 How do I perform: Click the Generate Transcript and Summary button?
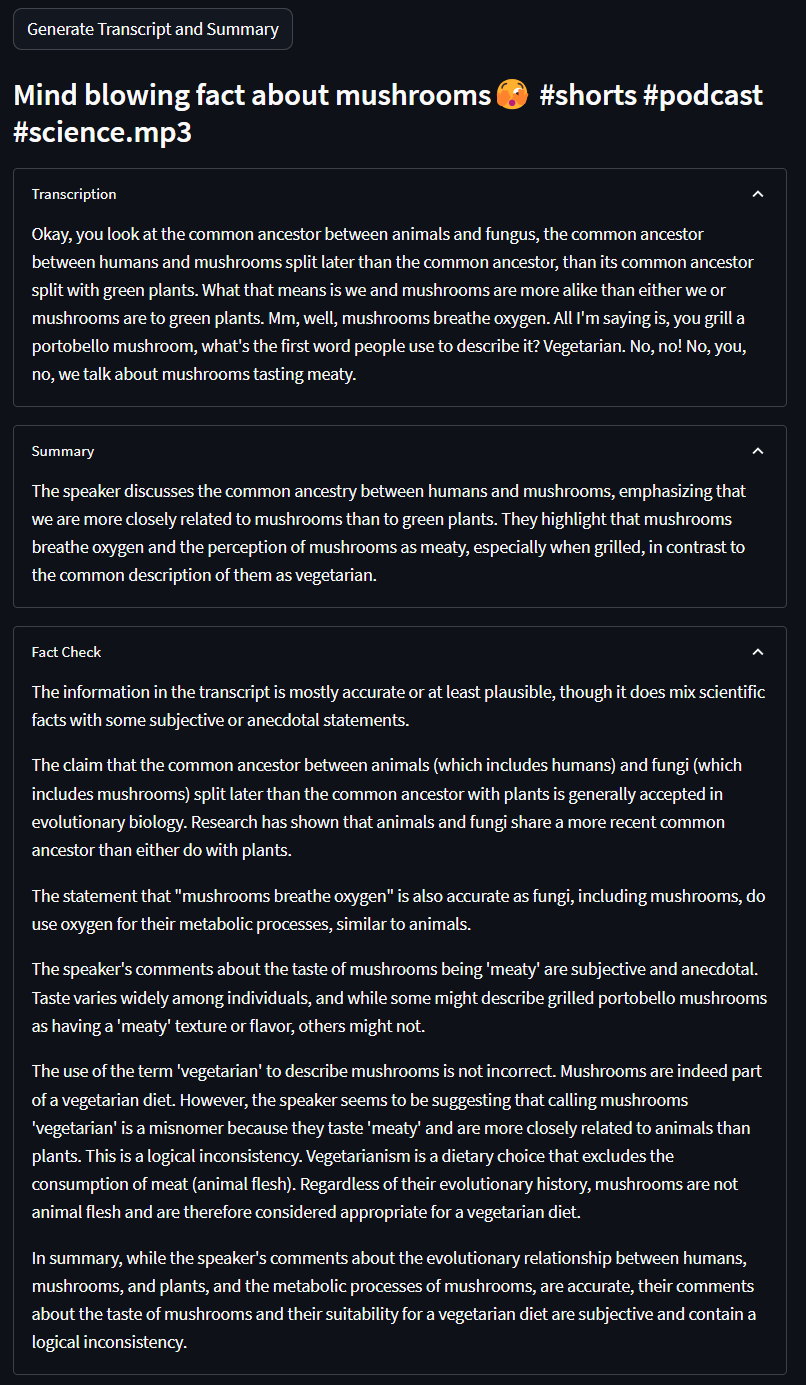152,29
